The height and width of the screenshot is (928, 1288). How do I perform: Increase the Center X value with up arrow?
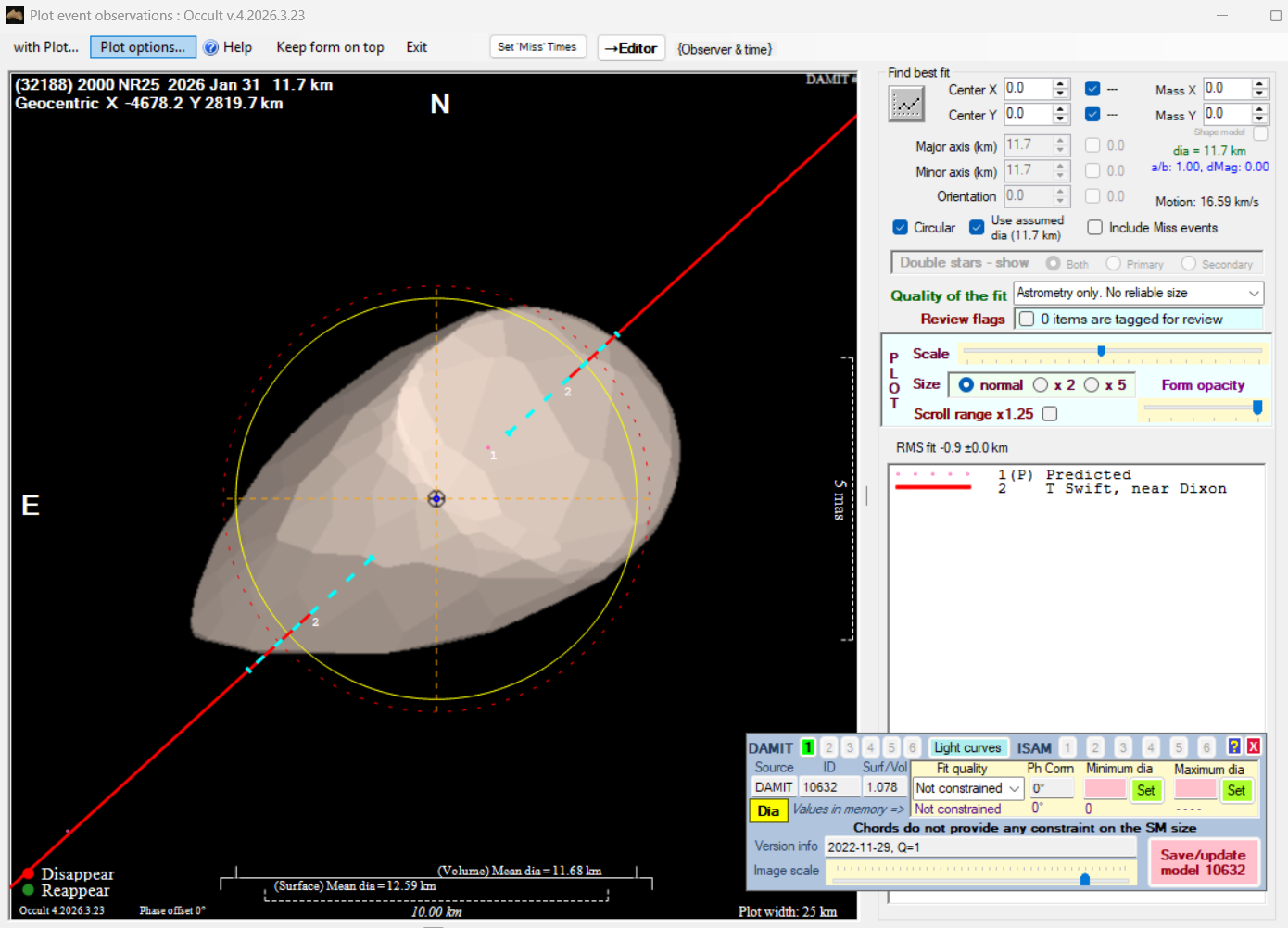(1061, 83)
